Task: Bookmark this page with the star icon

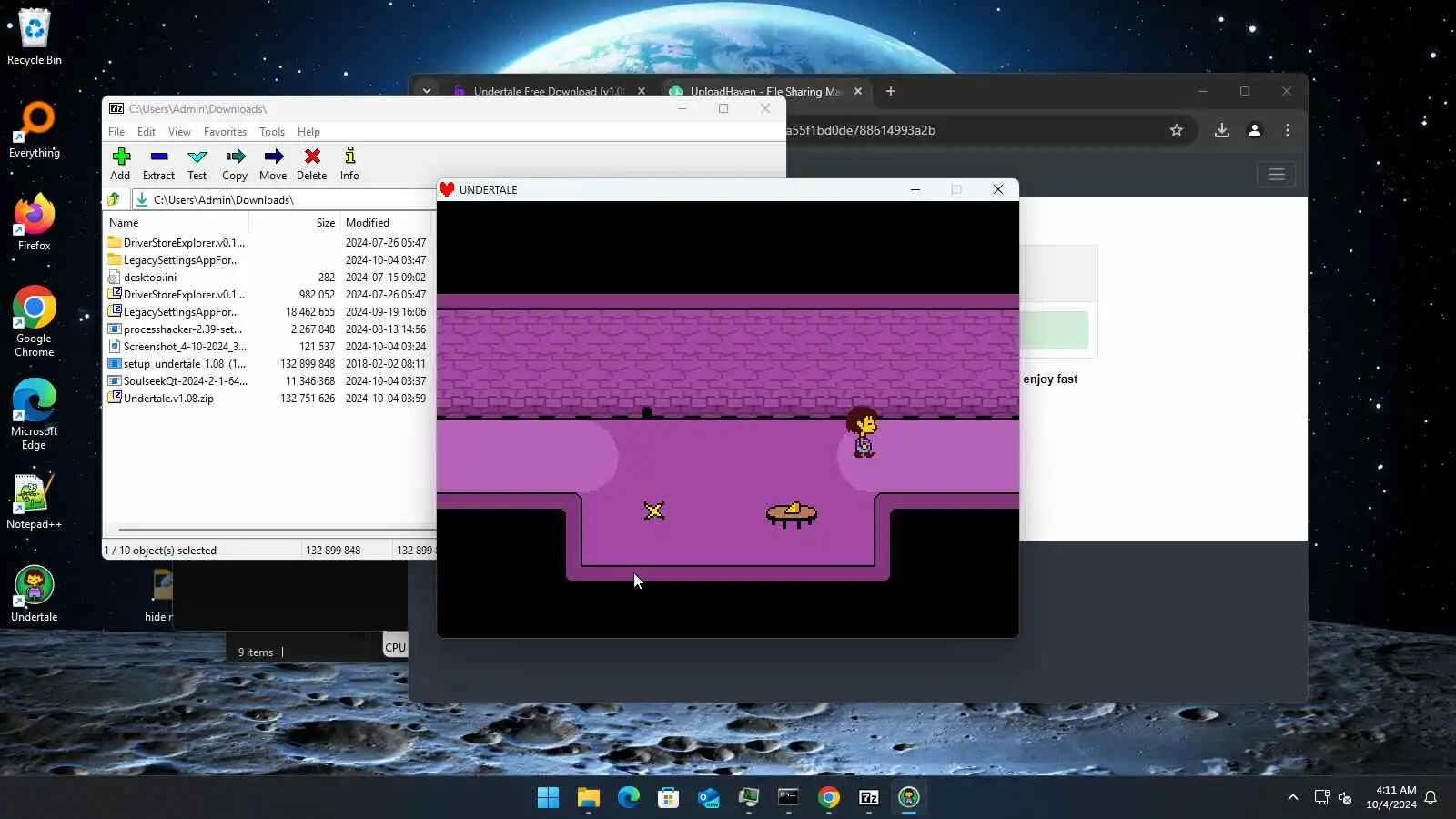Action: pyautogui.click(x=1177, y=130)
